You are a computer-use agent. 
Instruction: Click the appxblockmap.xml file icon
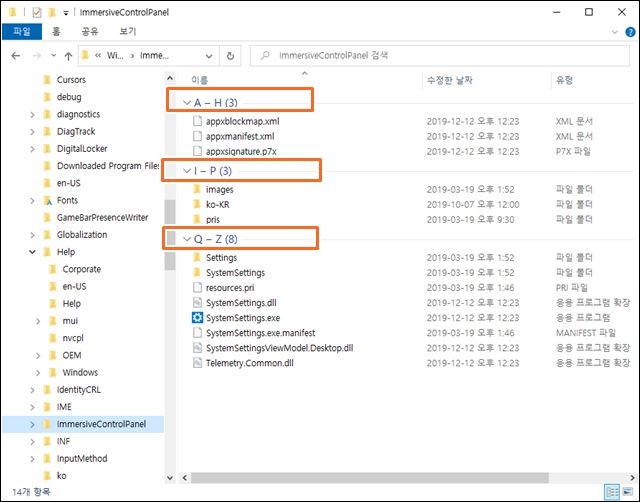click(x=197, y=121)
